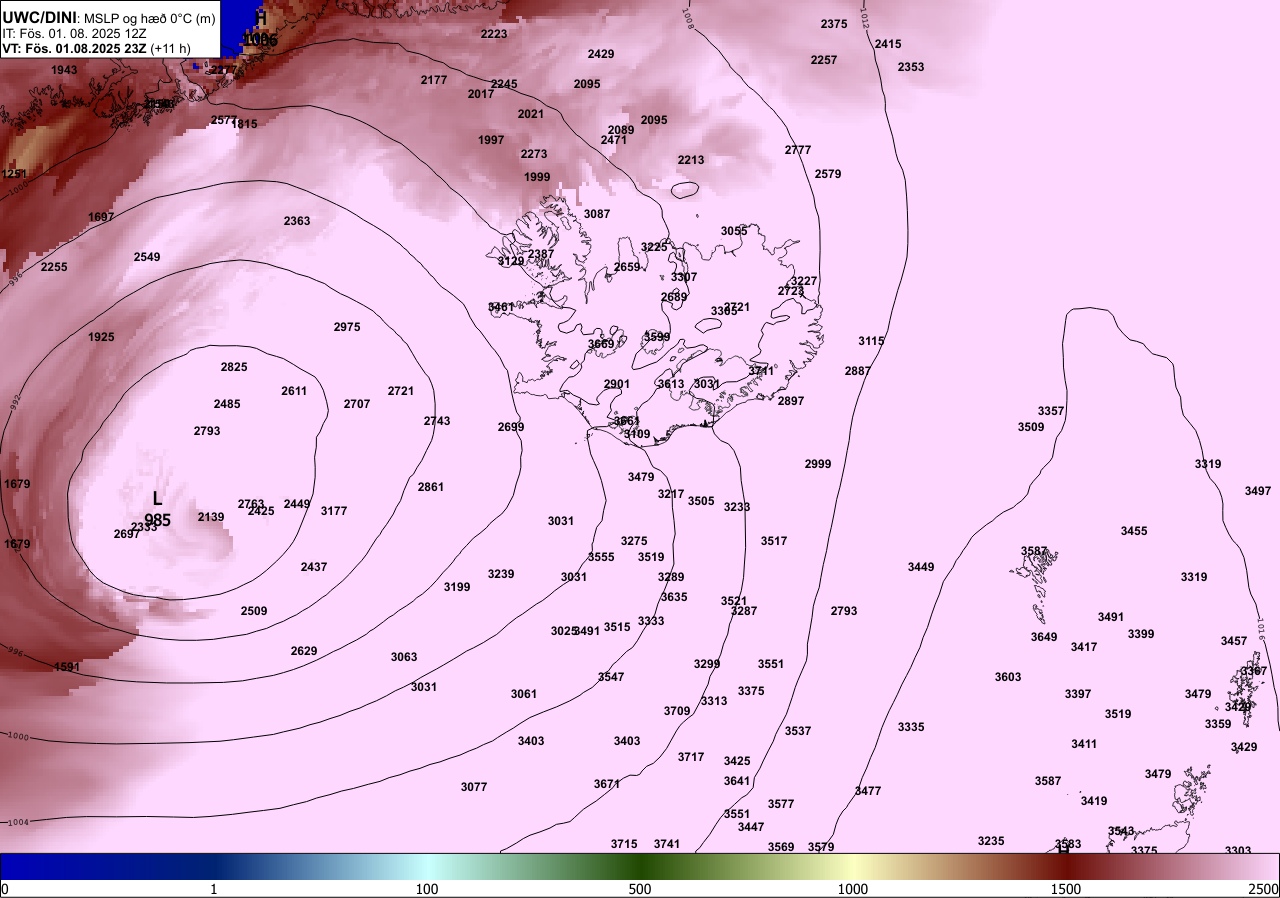Click the height value 1997
1280x898 pixels.
click(491, 140)
